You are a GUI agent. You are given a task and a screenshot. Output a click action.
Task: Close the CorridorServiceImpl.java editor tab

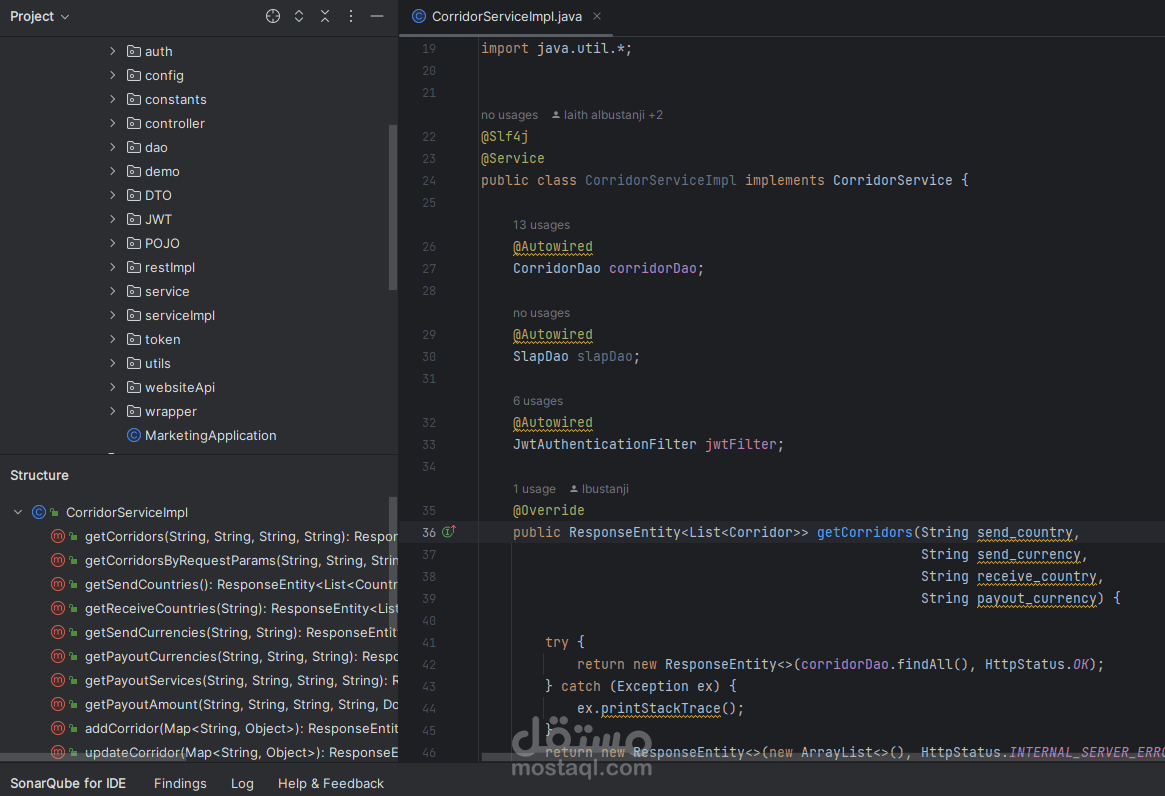[597, 16]
